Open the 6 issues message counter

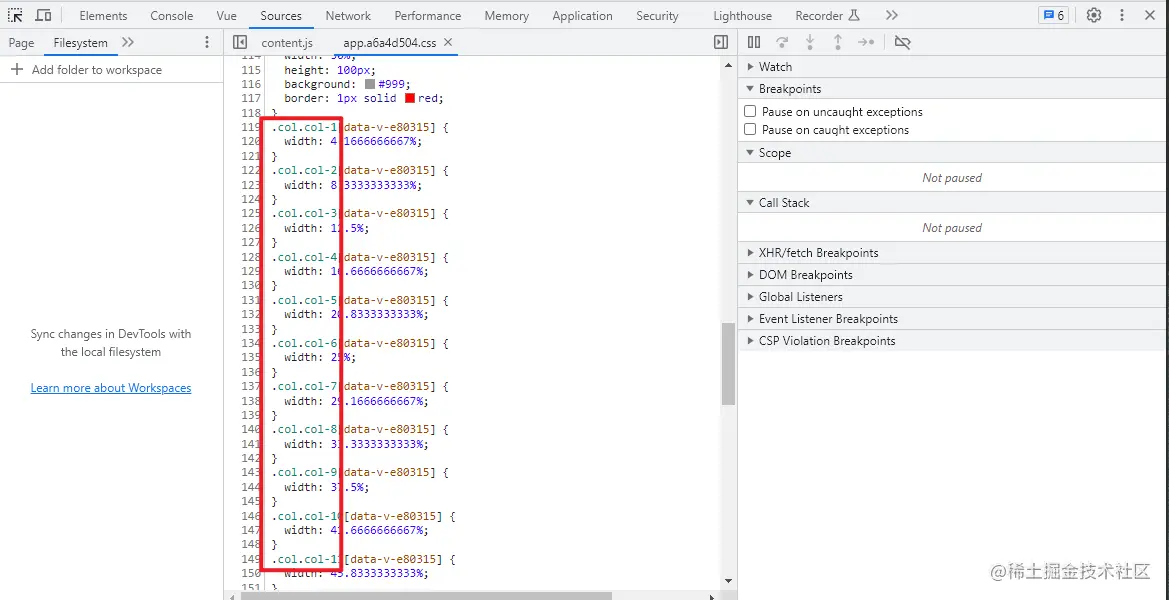[x=1053, y=15]
